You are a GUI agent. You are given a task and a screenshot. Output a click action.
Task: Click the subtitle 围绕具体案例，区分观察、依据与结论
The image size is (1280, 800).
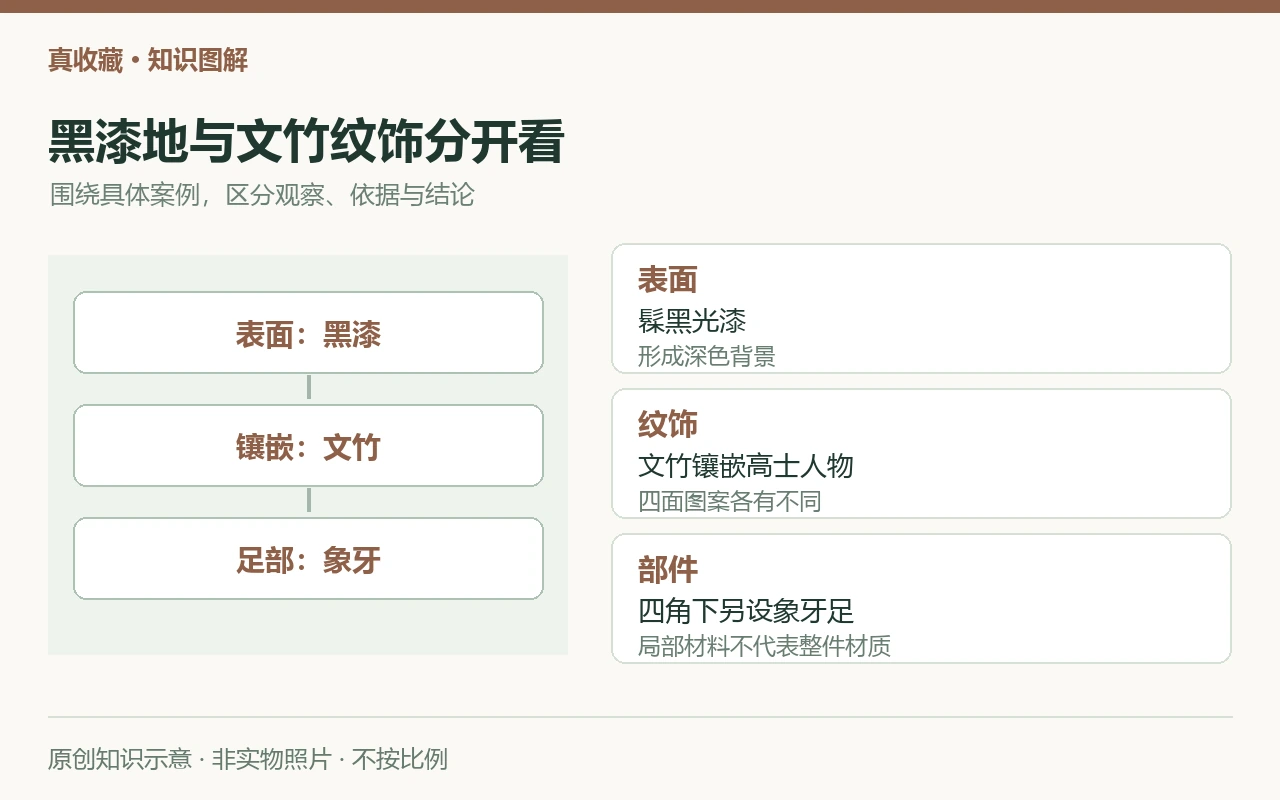click(262, 194)
